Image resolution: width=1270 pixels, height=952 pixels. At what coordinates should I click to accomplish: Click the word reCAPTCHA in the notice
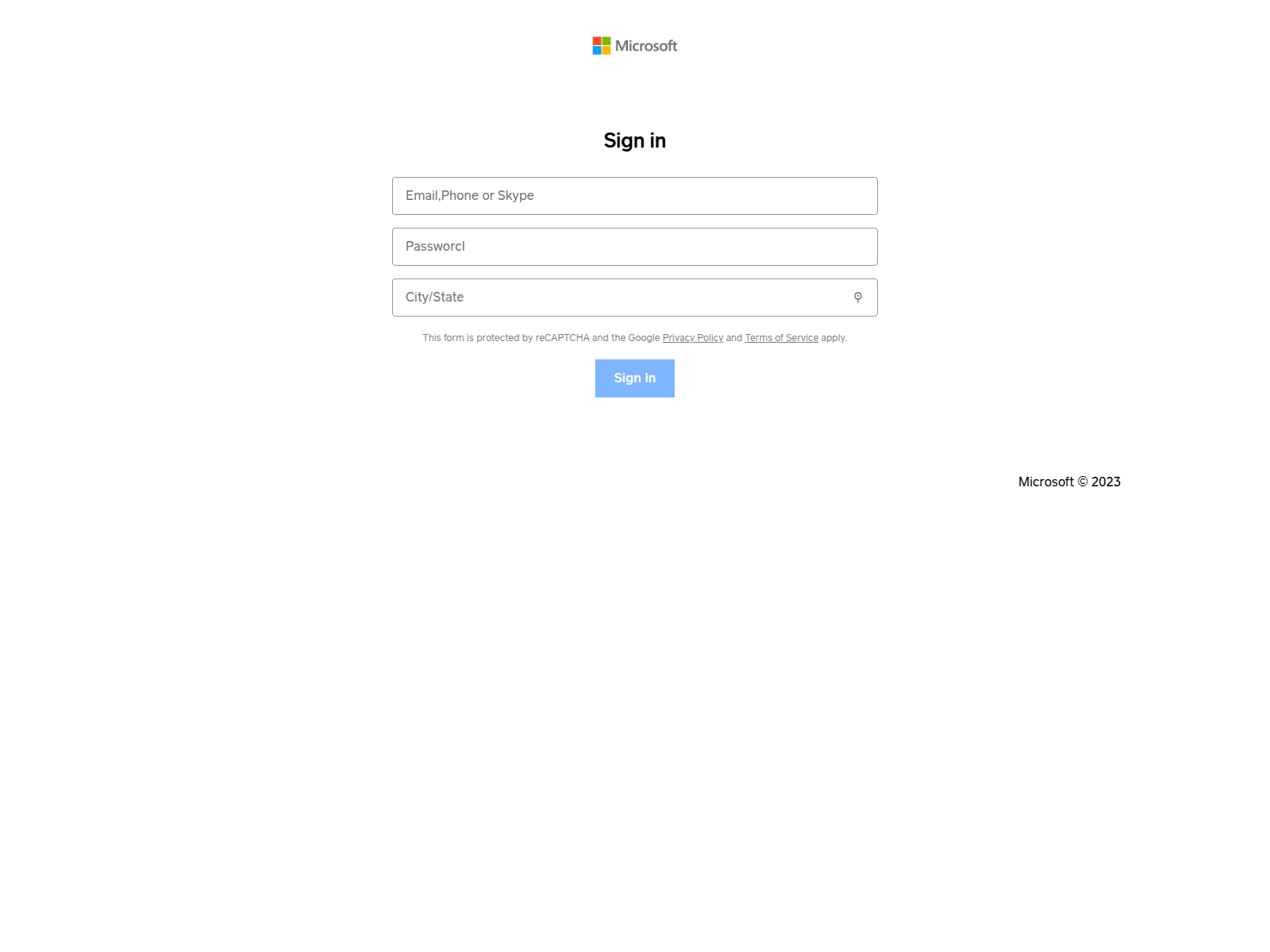[562, 338]
